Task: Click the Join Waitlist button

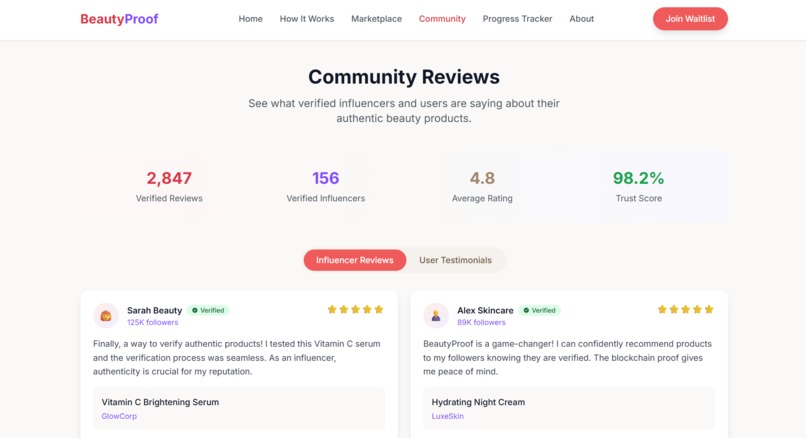Action: [x=690, y=19]
